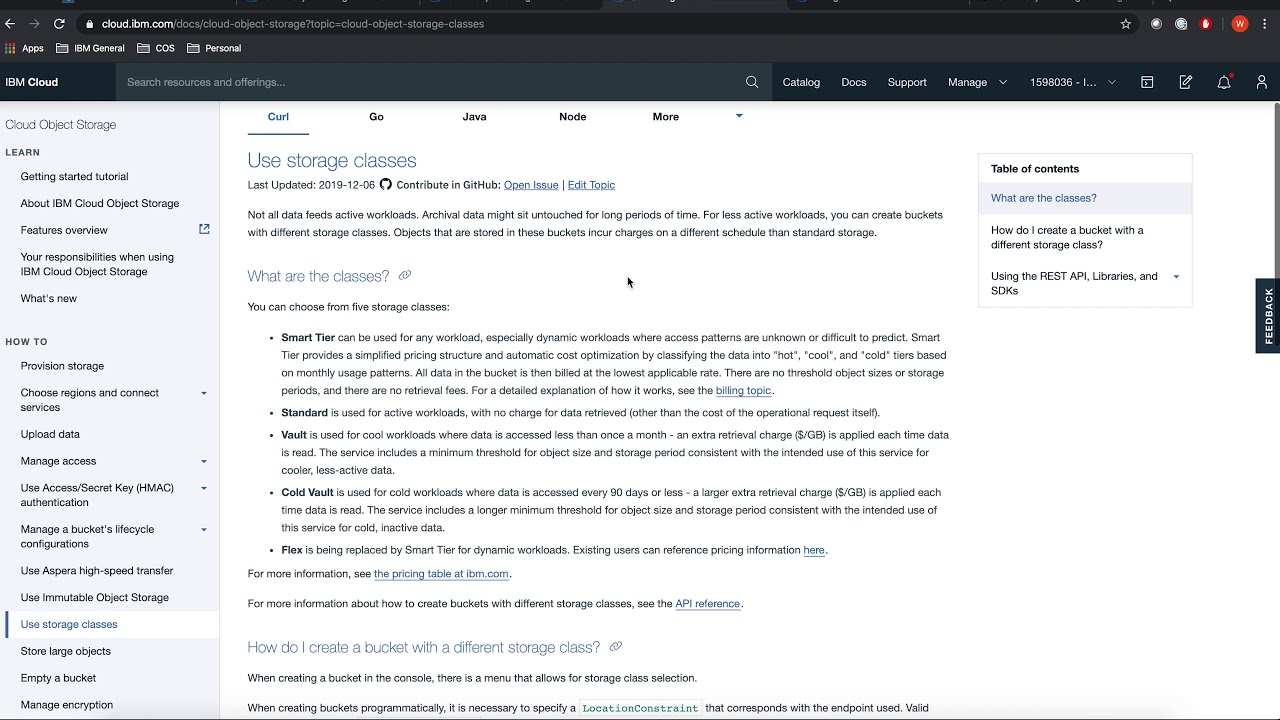The width and height of the screenshot is (1280, 720).
Task: Click the GitHub logo icon
Action: 386,184
